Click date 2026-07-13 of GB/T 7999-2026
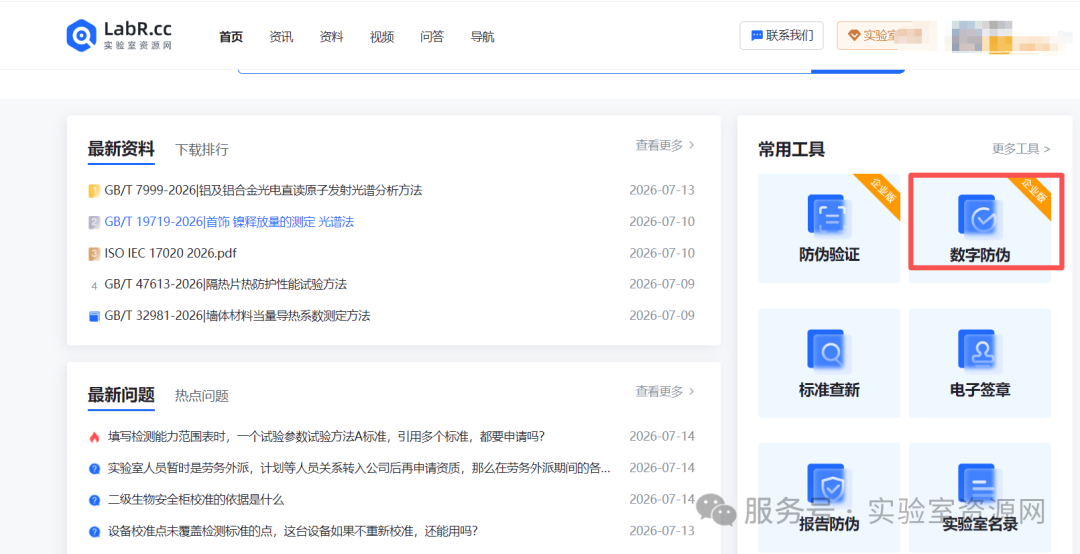Screen dimensions: 1080x554 [x=662, y=190]
